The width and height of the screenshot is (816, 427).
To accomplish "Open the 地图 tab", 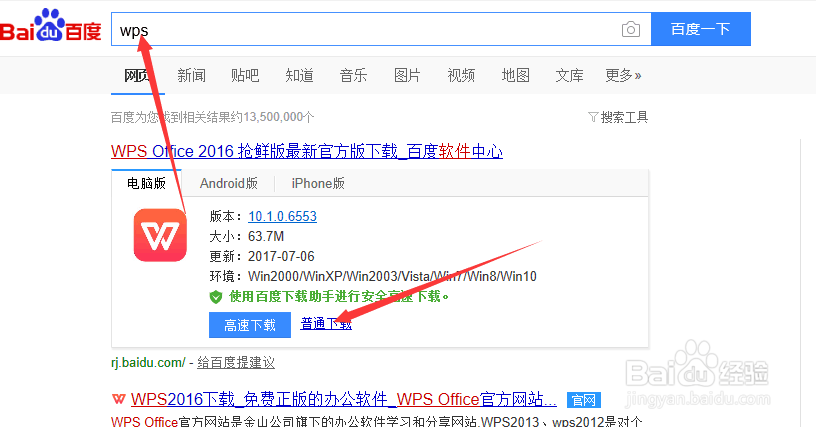I will (515, 76).
